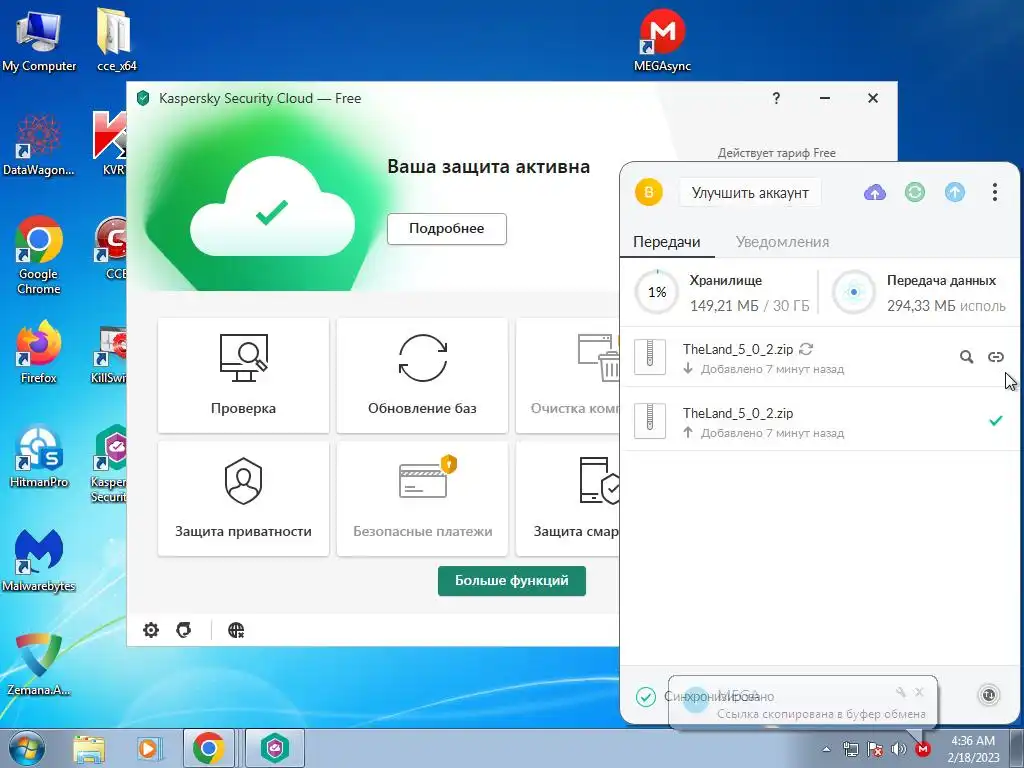The height and width of the screenshot is (768, 1024).
Task: Close the MEGA link copied notification
Action: click(919, 692)
